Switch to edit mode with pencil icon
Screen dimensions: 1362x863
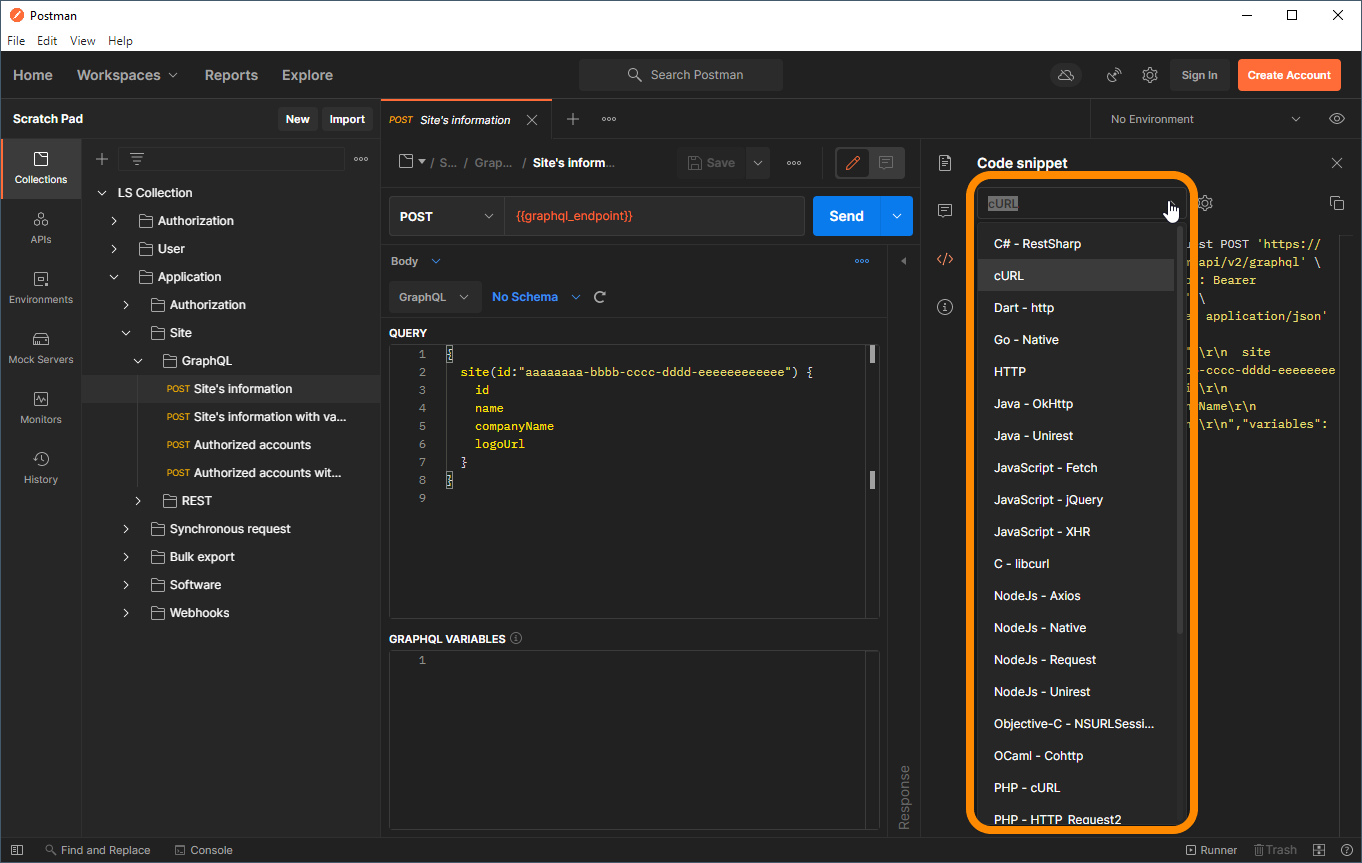point(853,163)
